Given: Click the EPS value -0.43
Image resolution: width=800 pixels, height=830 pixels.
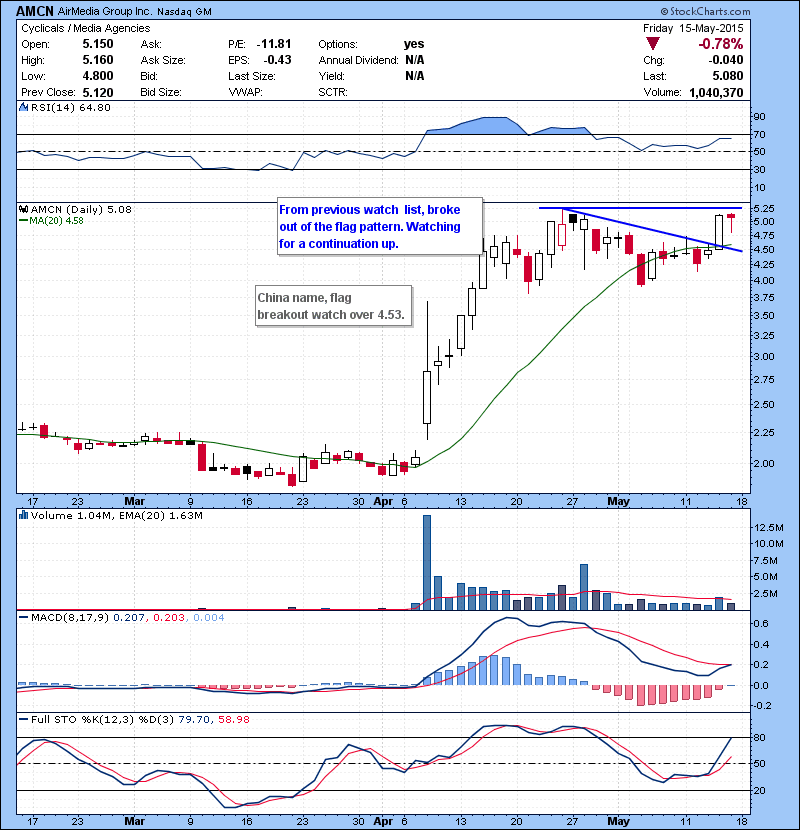Looking at the screenshot, I should tap(278, 60).
